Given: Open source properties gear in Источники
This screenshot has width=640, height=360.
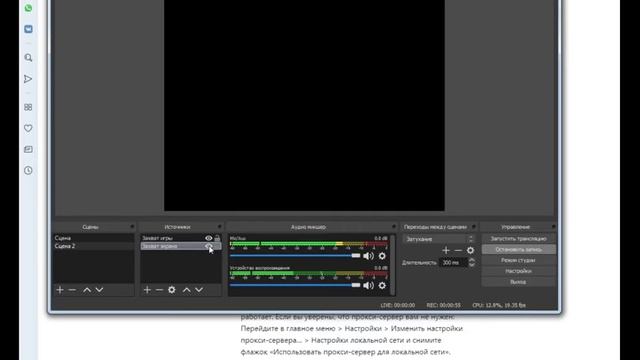Looking at the screenshot, I should 172,289.
